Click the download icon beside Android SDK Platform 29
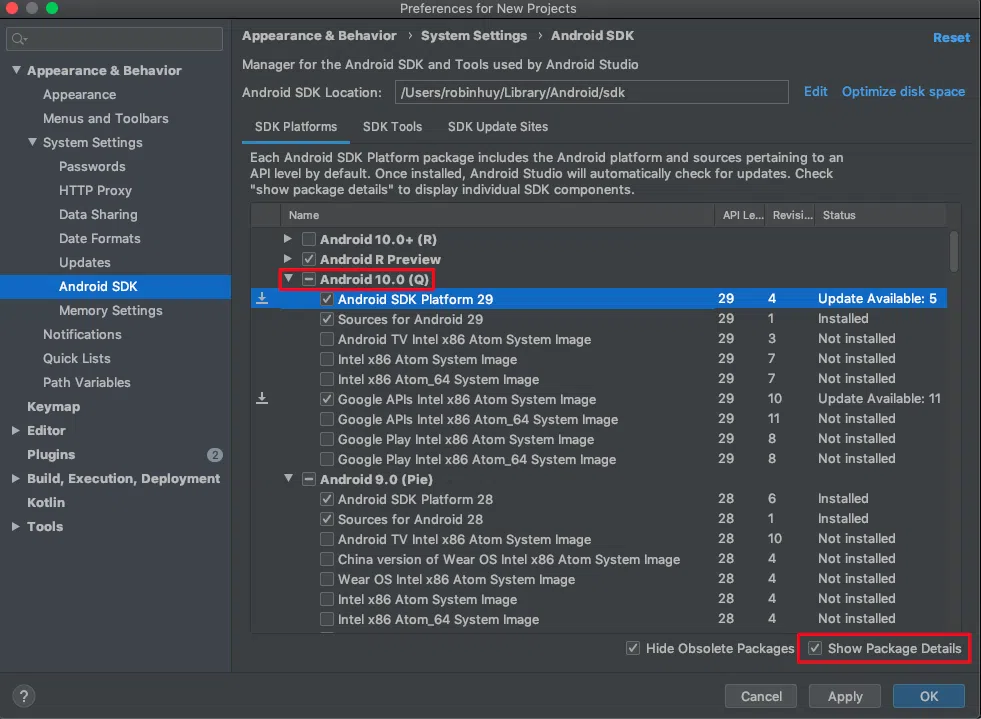 262,298
